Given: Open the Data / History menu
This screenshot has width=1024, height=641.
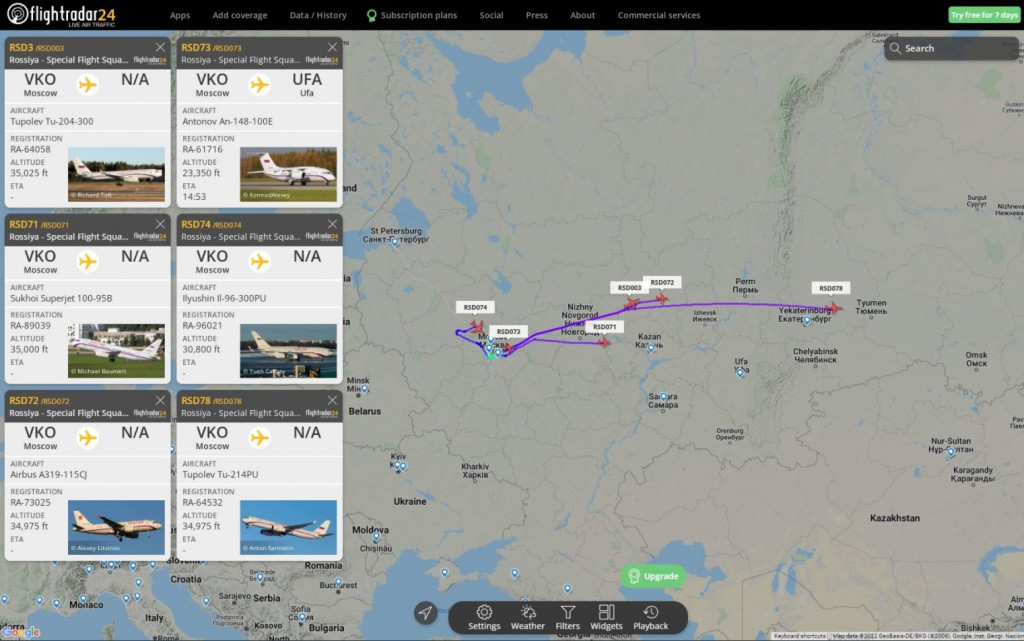Looking at the screenshot, I should click(x=318, y=15).
